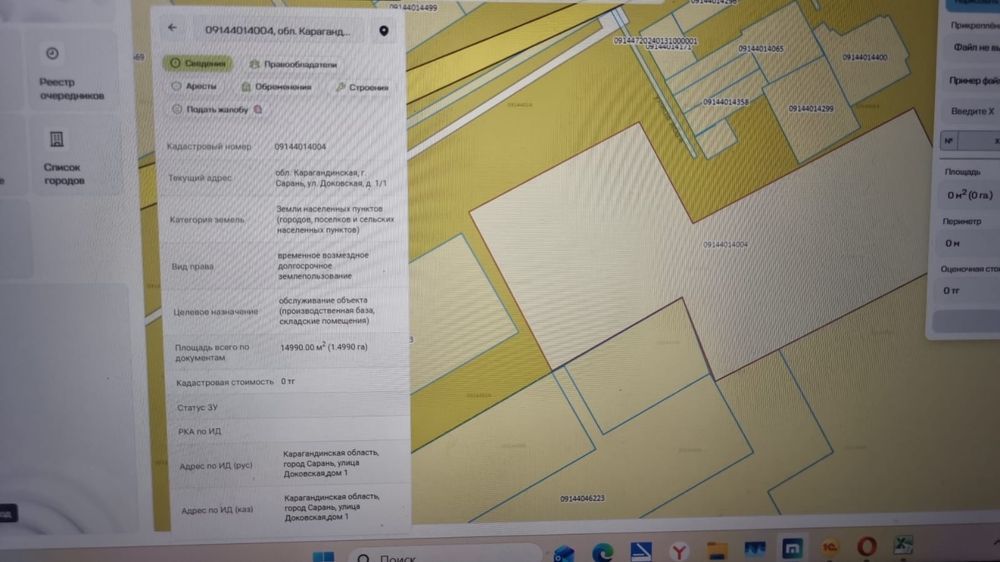Viewport: 1000px width, 562px height.
Task: Open the Windows Start menu
Action: pos(323,556)
